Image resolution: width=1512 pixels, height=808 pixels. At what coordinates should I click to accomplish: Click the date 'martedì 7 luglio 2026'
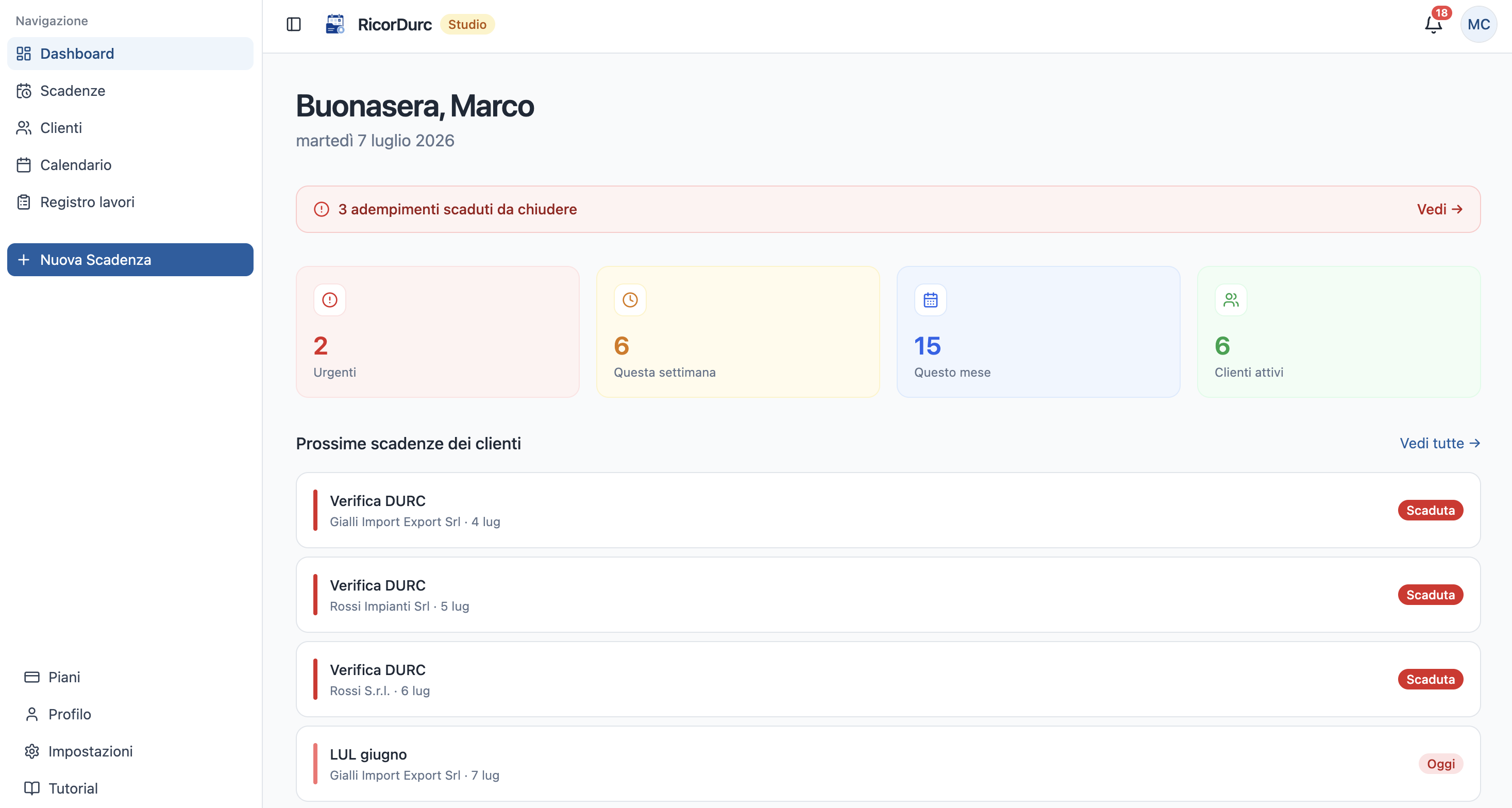click(x=375, y=141)
